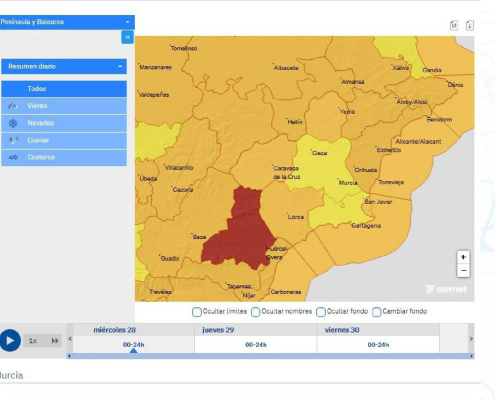Click the Albacete label on the map

coord(286,68)
